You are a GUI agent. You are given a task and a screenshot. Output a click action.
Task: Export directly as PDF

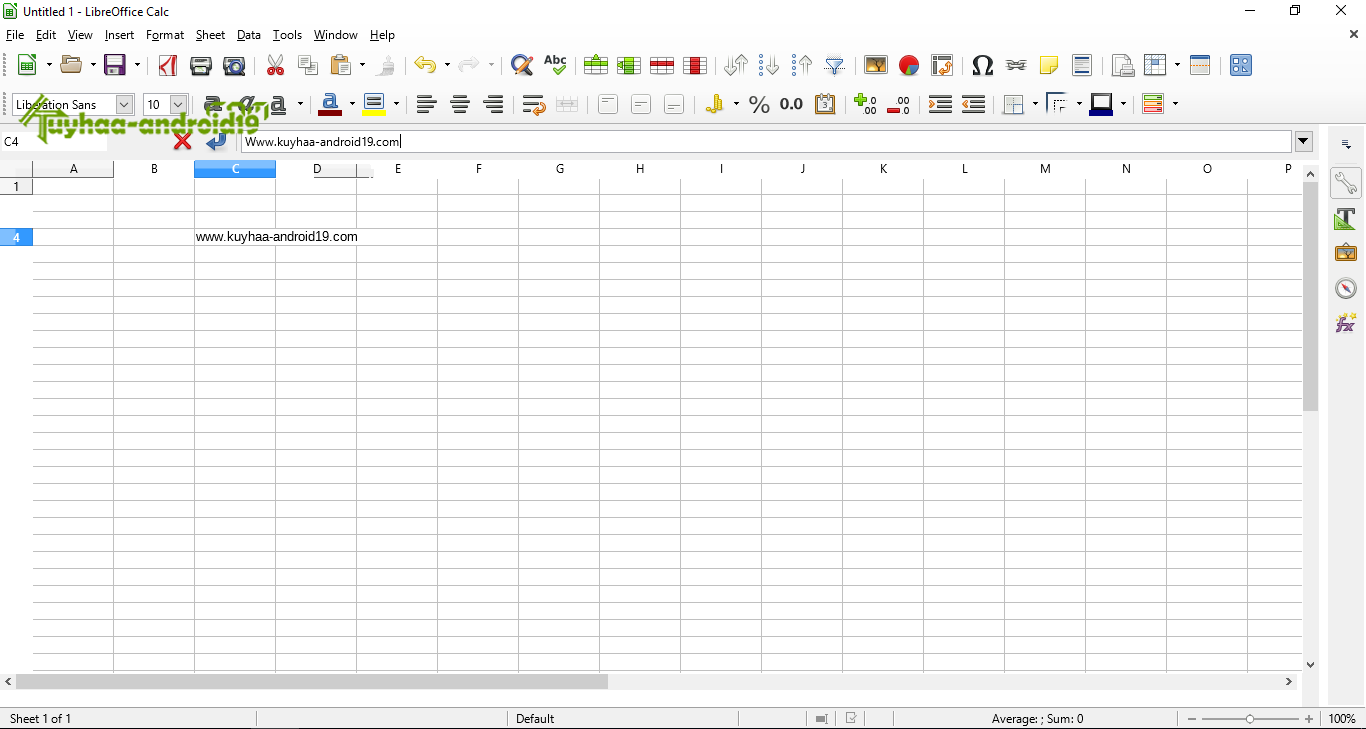point(168,65)
